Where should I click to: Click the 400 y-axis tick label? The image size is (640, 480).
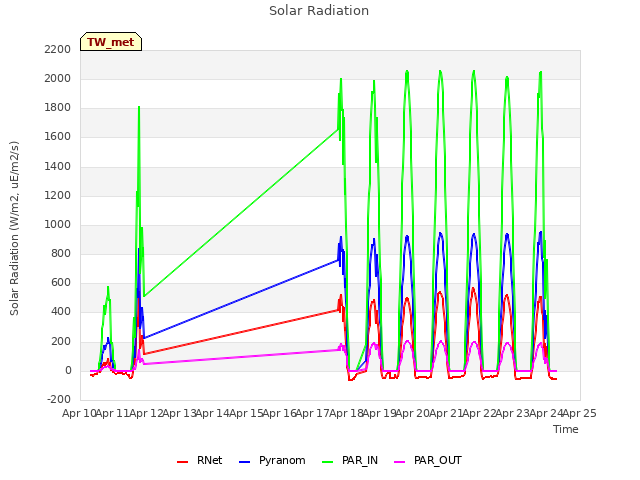point(61,312)
